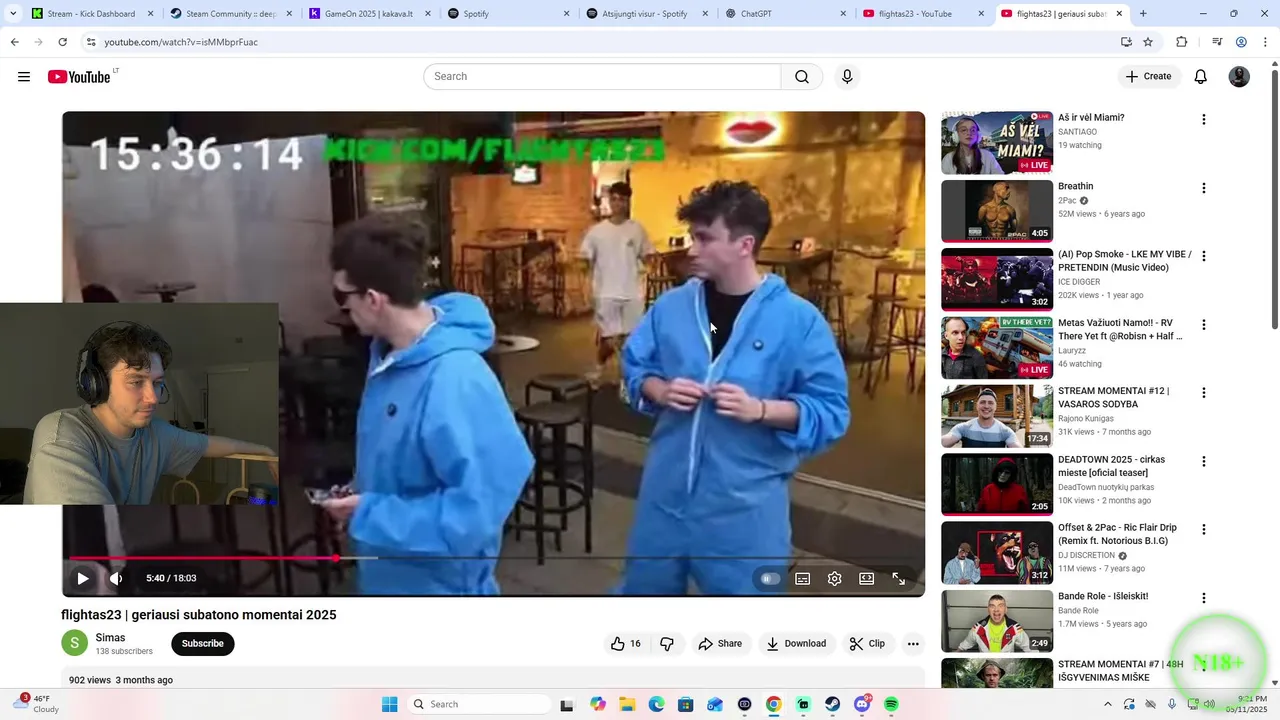The image size is (1280, 720).
Task: Open the Breathin 2Pac thumbnail
Action: pyautogui.click(x=997, y=211)
